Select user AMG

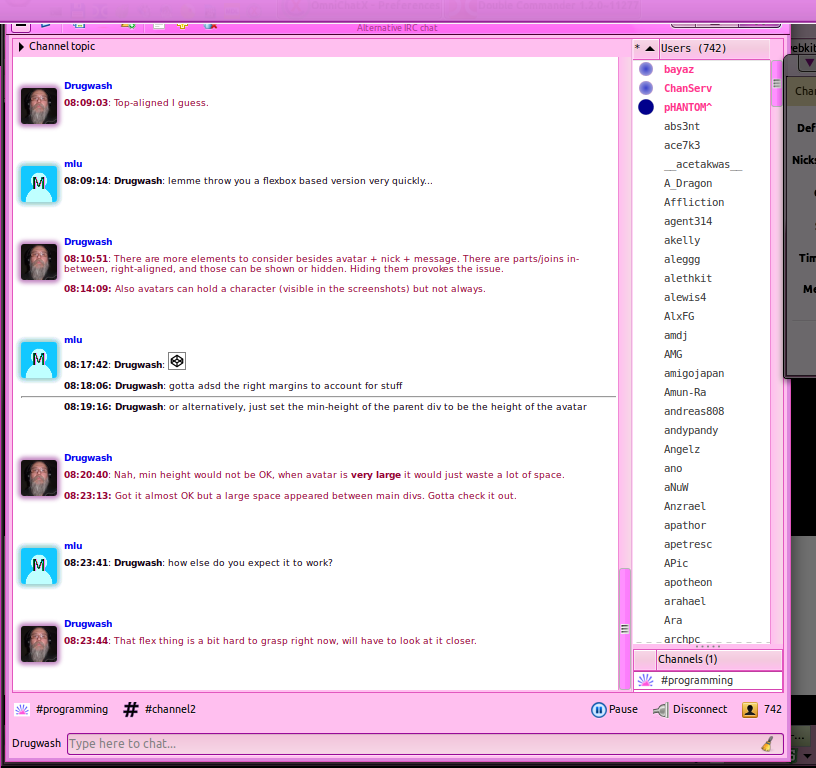pyautogui.click(x=673, y=354)
